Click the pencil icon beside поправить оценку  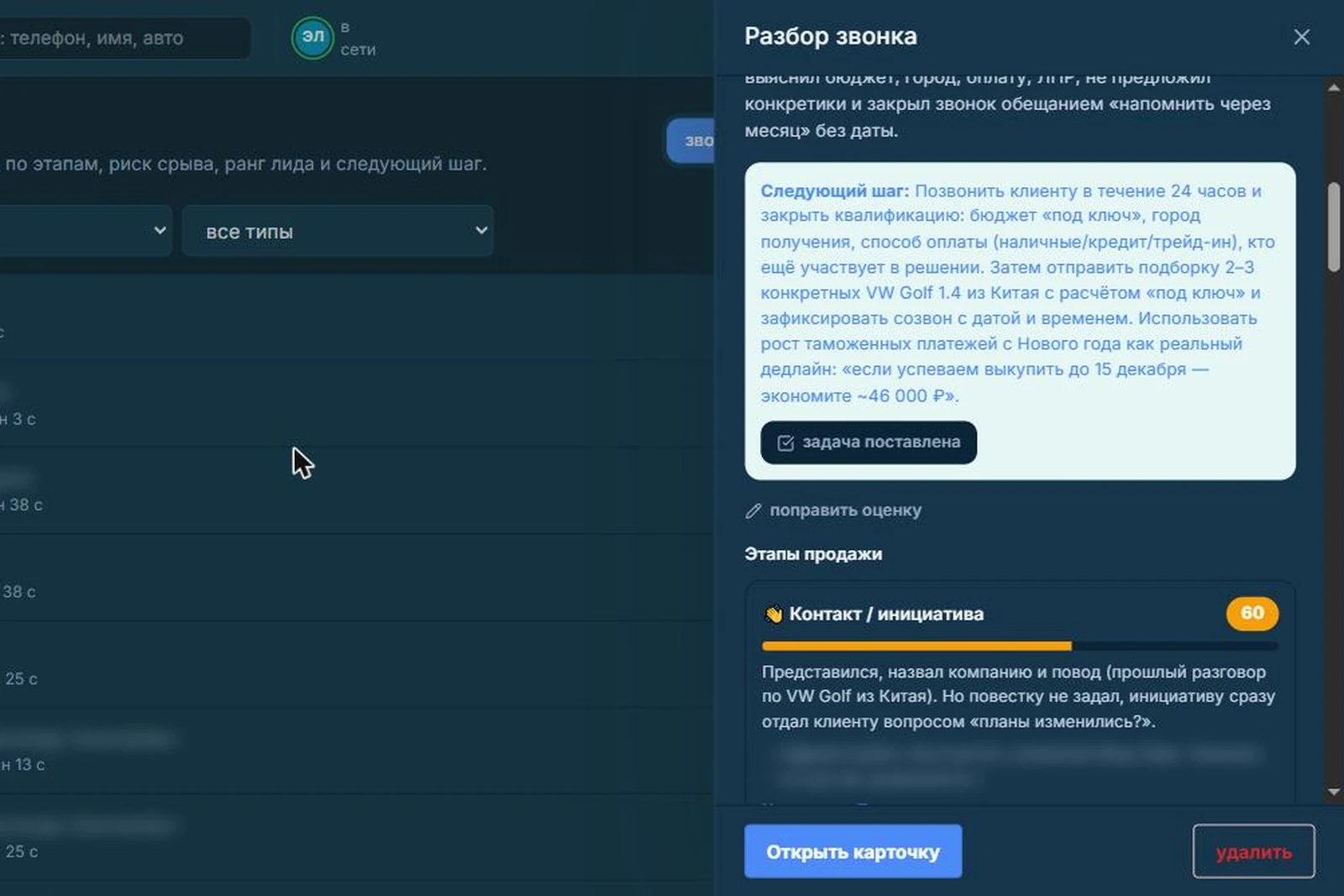pyautogui.click(x=753, y=511)
